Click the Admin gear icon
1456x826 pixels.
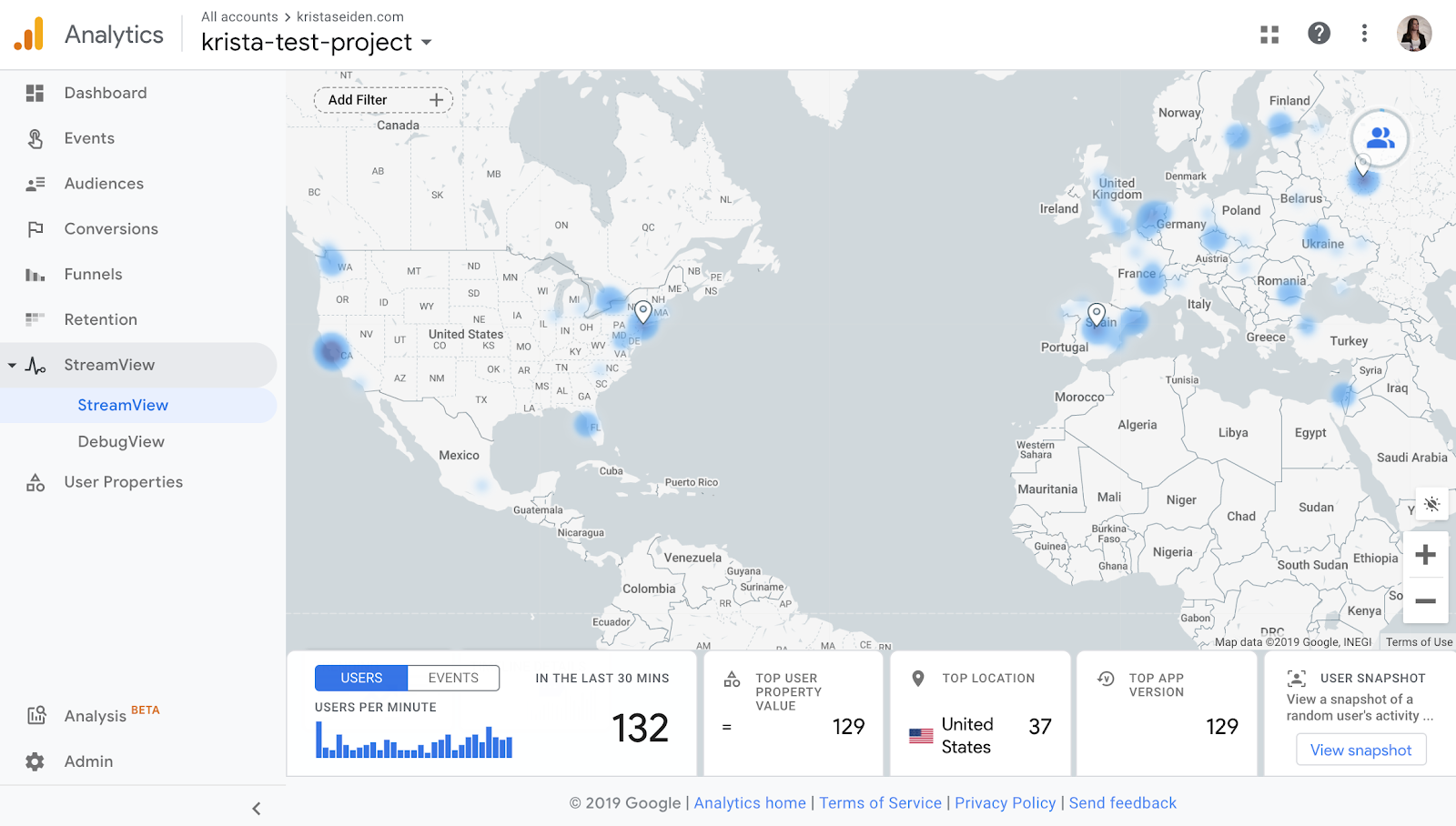[x=35, y=761]
